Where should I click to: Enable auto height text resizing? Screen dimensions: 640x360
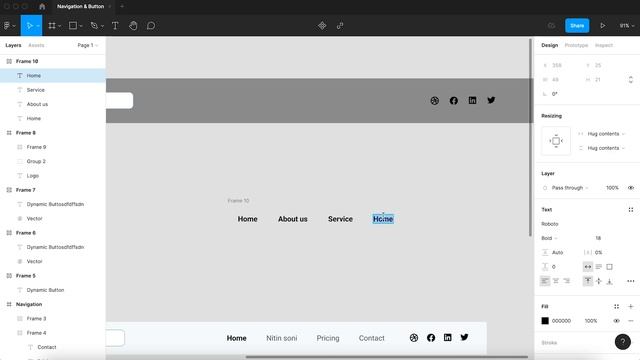point(599,267)
